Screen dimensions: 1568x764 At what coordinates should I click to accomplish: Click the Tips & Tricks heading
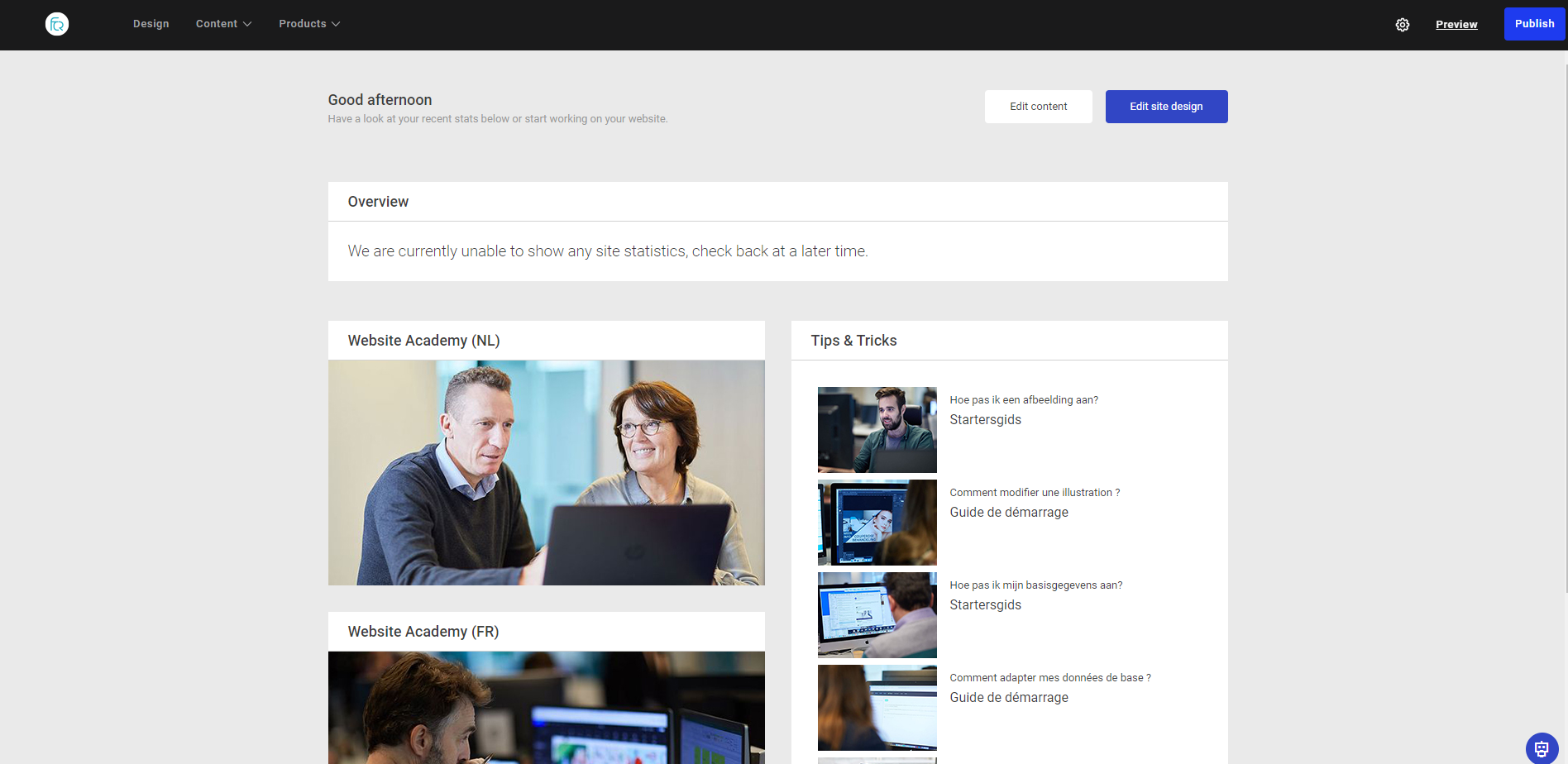tap(853, 341)
